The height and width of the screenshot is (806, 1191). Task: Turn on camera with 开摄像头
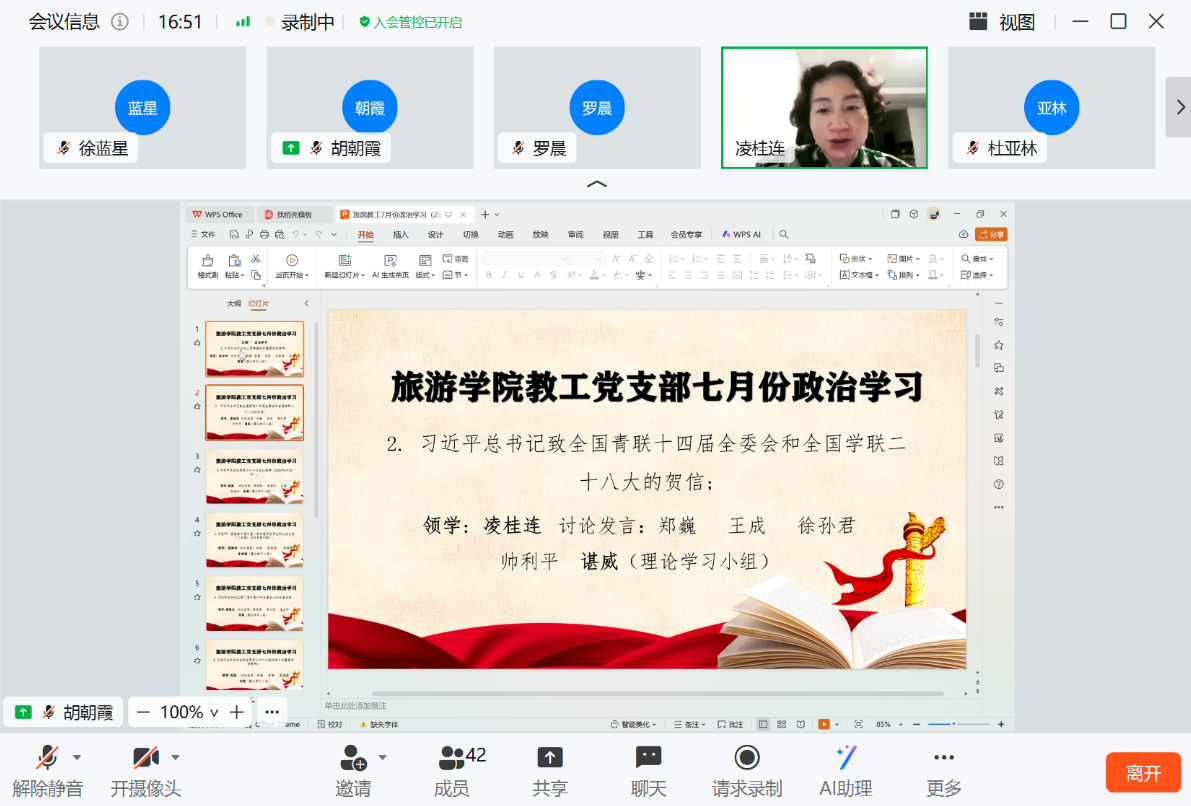coord(146,758)
